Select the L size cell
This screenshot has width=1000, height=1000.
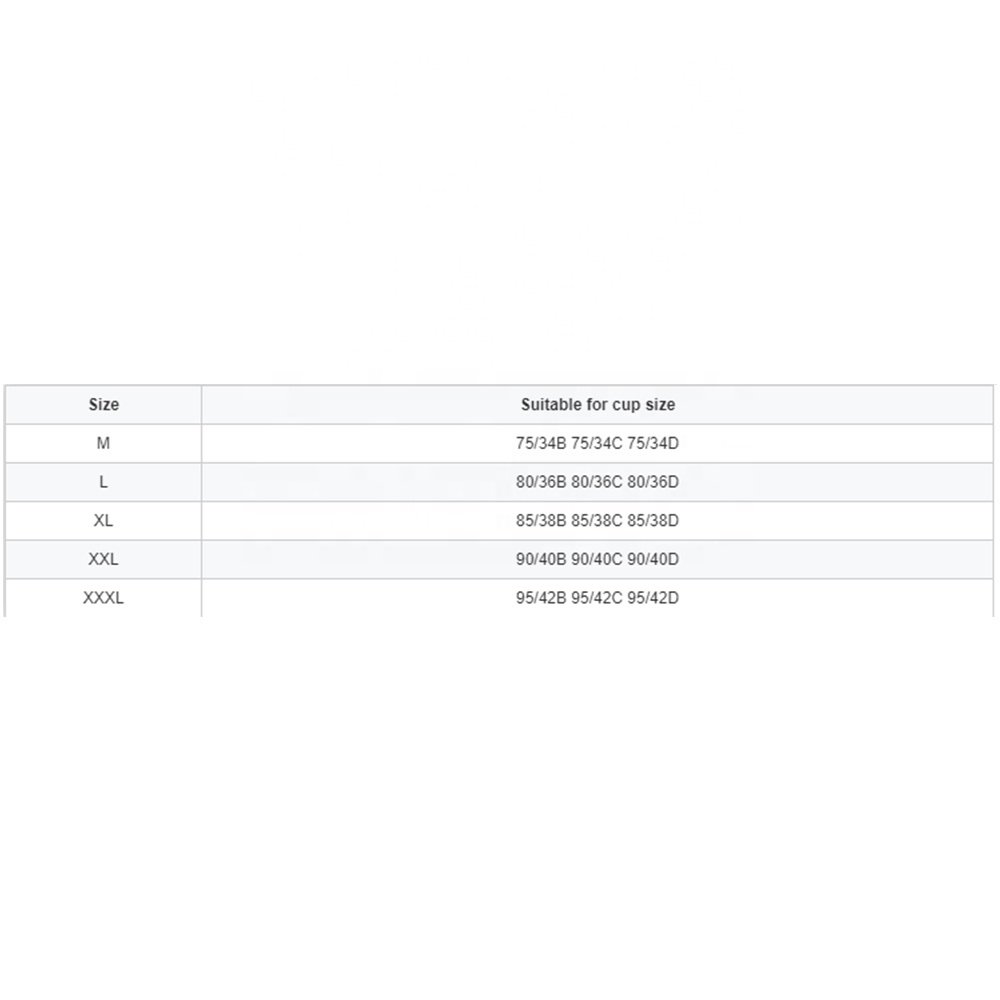[x=103, y=482]
